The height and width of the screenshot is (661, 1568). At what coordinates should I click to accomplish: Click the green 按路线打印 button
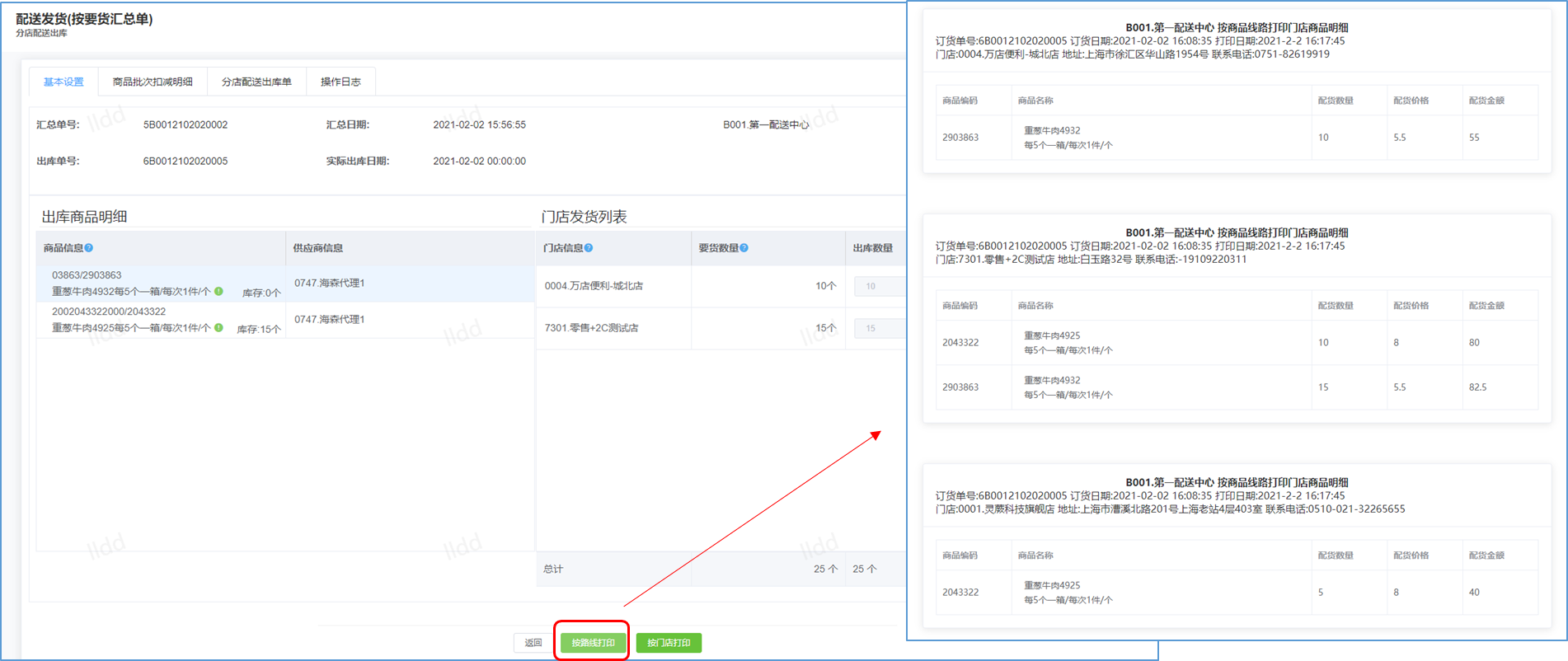593,643
